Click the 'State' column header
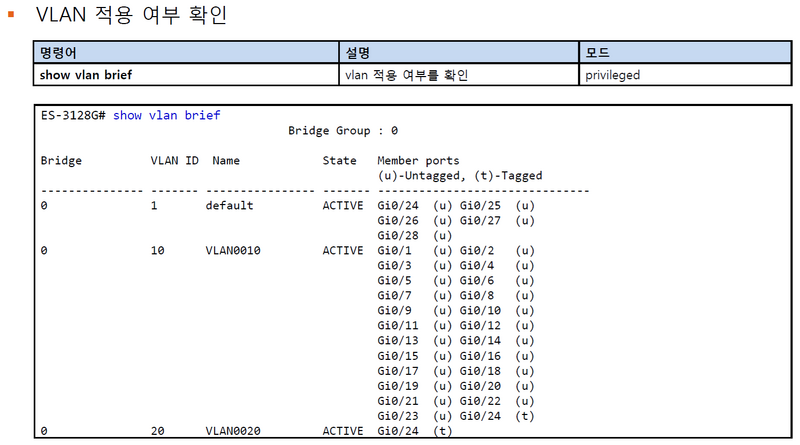 coord(339,161)
